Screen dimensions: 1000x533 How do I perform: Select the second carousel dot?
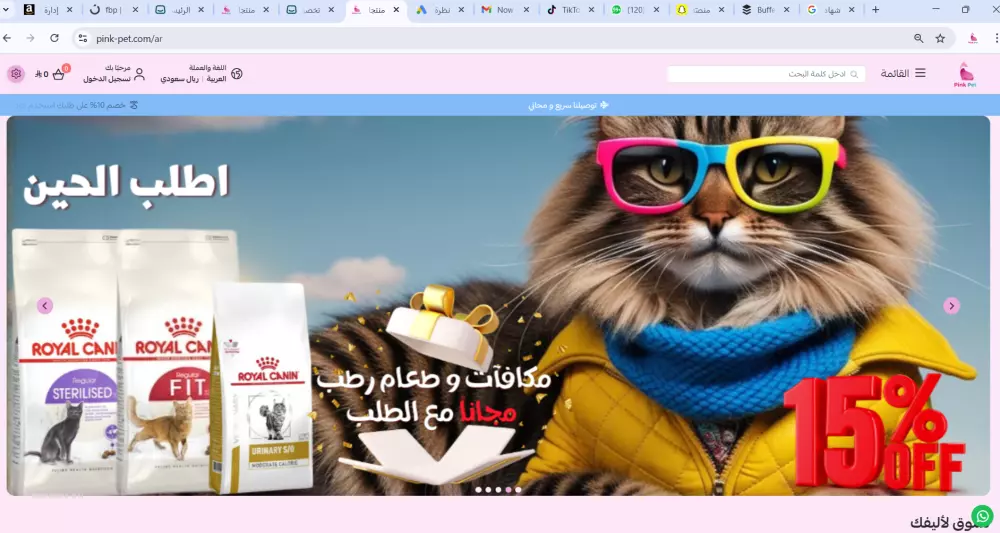pyautogui.click(x=489, y=490)
